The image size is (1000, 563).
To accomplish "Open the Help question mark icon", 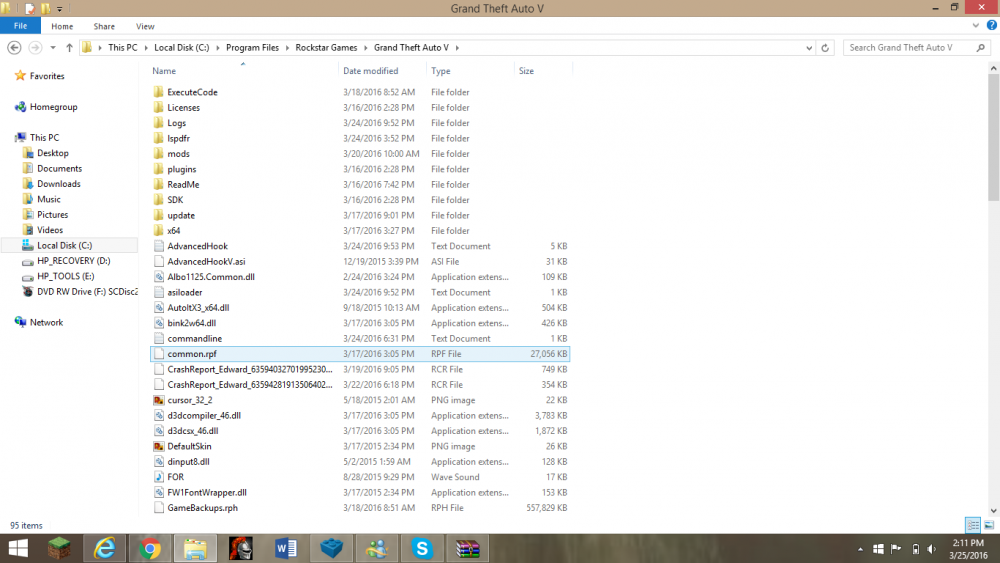I will pos(992,26).
